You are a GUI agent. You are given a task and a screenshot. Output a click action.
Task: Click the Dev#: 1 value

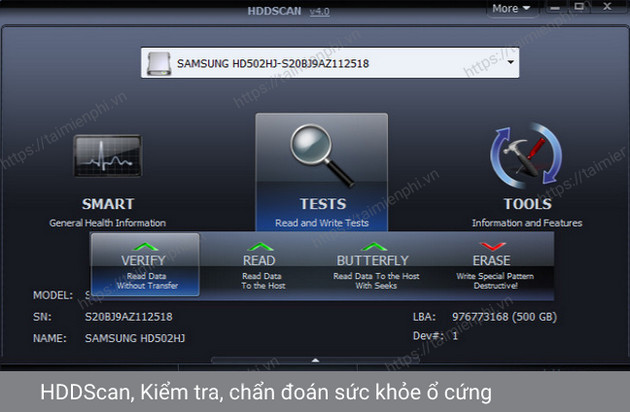click(455, 336)
